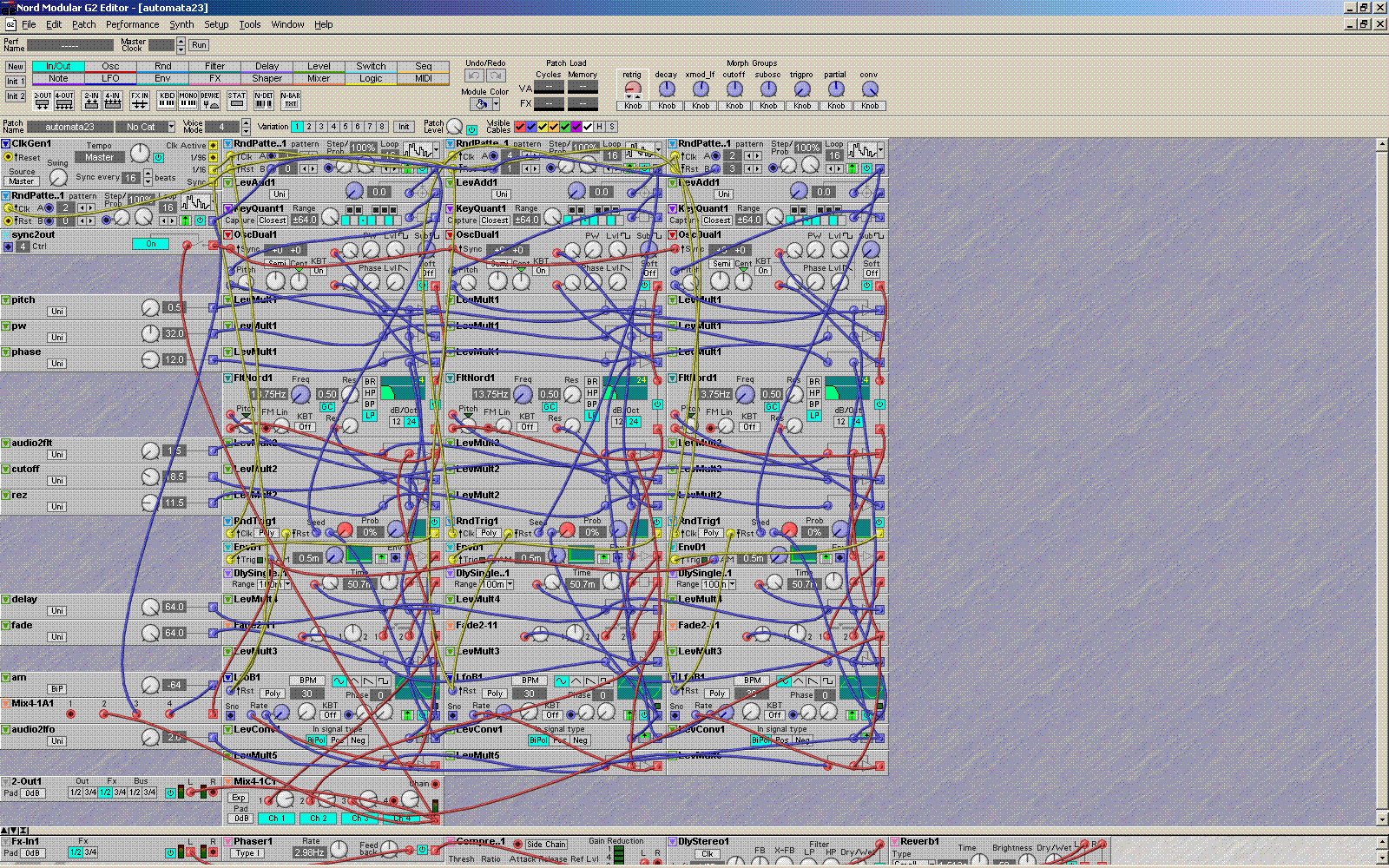Click the Patch Name field automata23
This screenshot has height=868, width=1389.
[69, 127]
